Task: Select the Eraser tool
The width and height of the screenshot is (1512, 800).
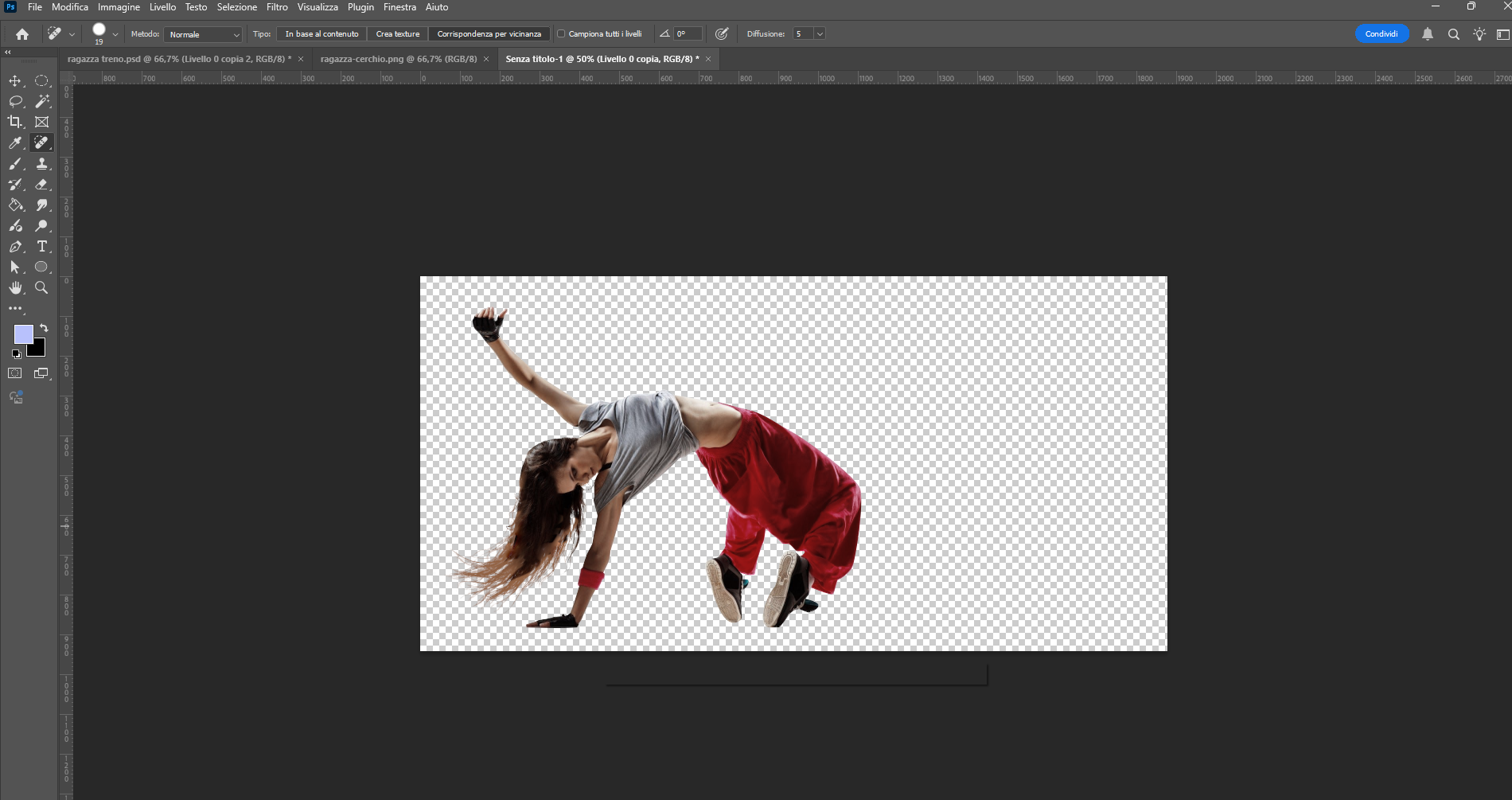Action: click(42, 184)
